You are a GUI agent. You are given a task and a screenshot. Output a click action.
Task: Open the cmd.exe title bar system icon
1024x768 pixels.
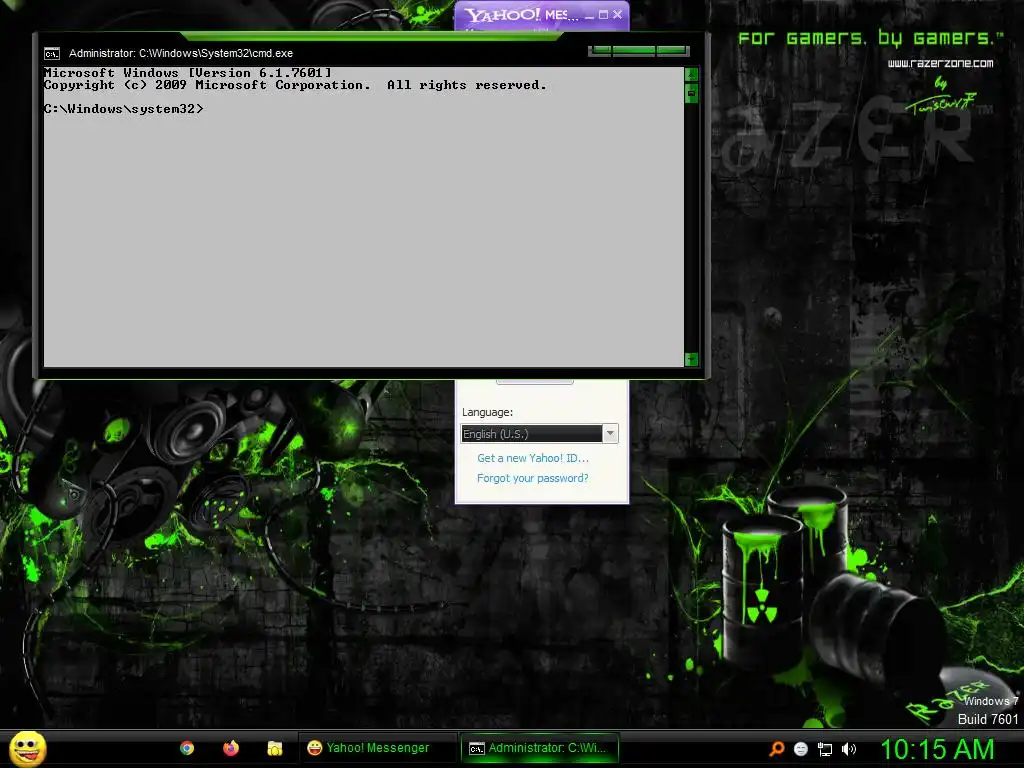pos(52,54)
